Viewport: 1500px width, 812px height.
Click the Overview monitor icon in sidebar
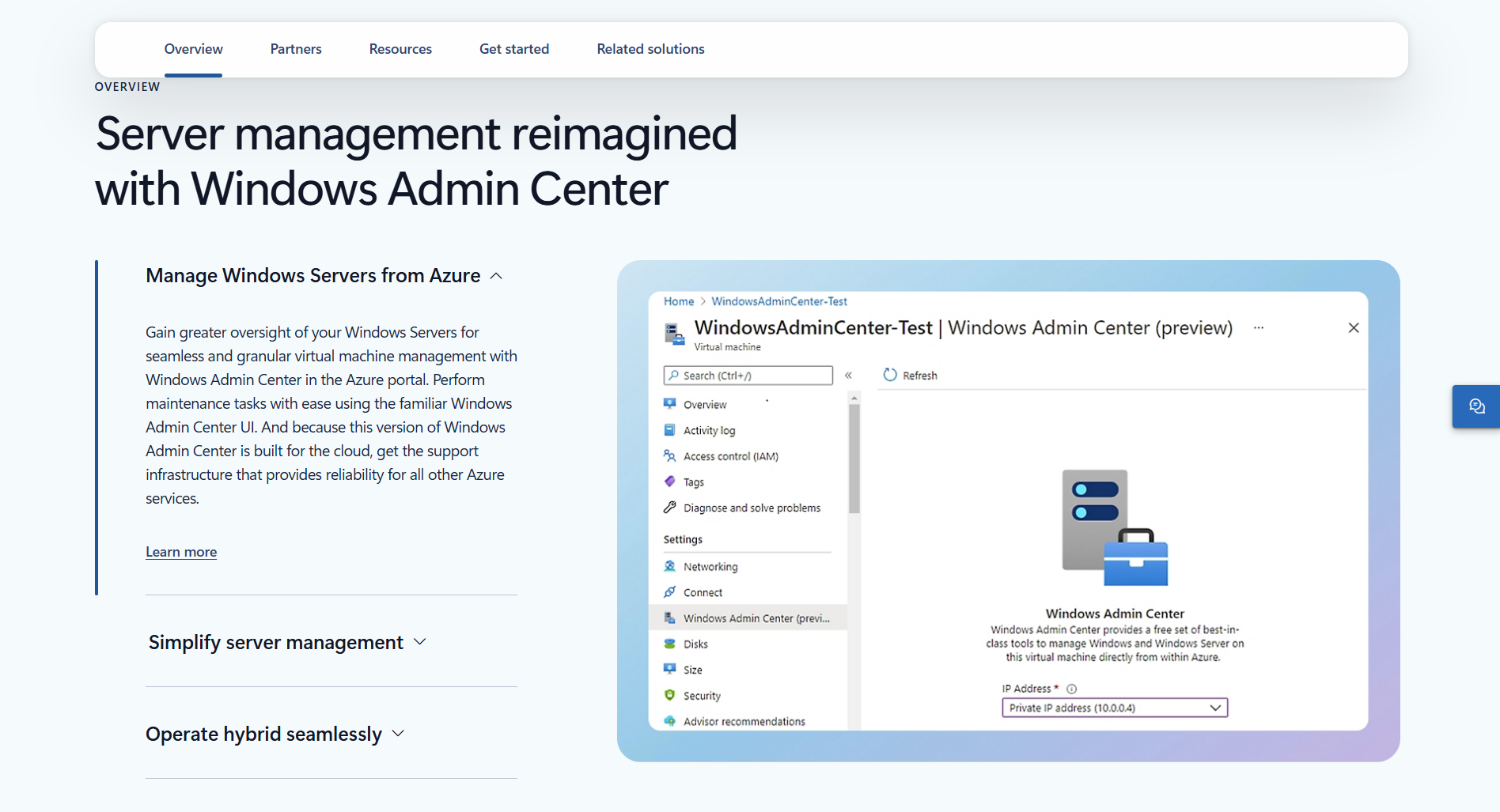(x=669, y=404)
